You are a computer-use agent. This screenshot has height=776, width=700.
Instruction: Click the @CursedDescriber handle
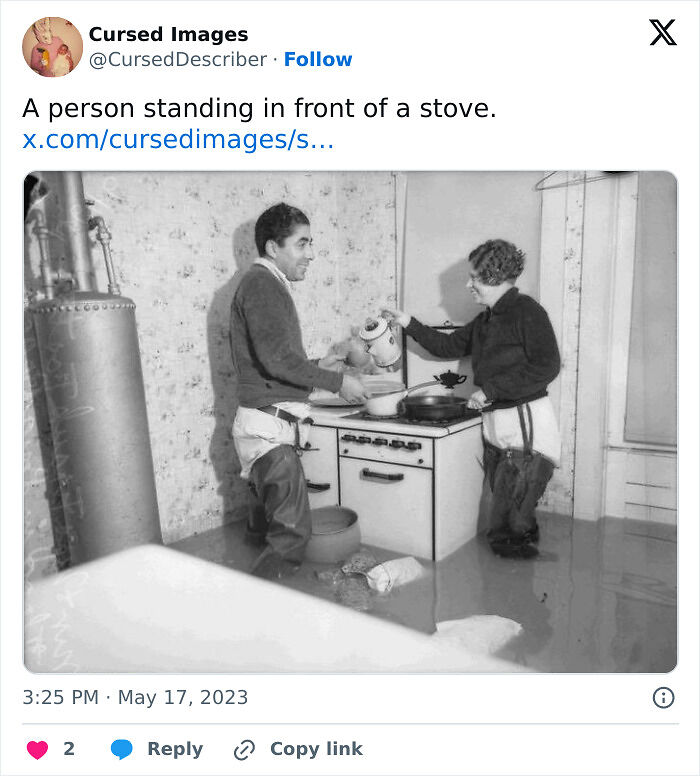tap(178, 60)
